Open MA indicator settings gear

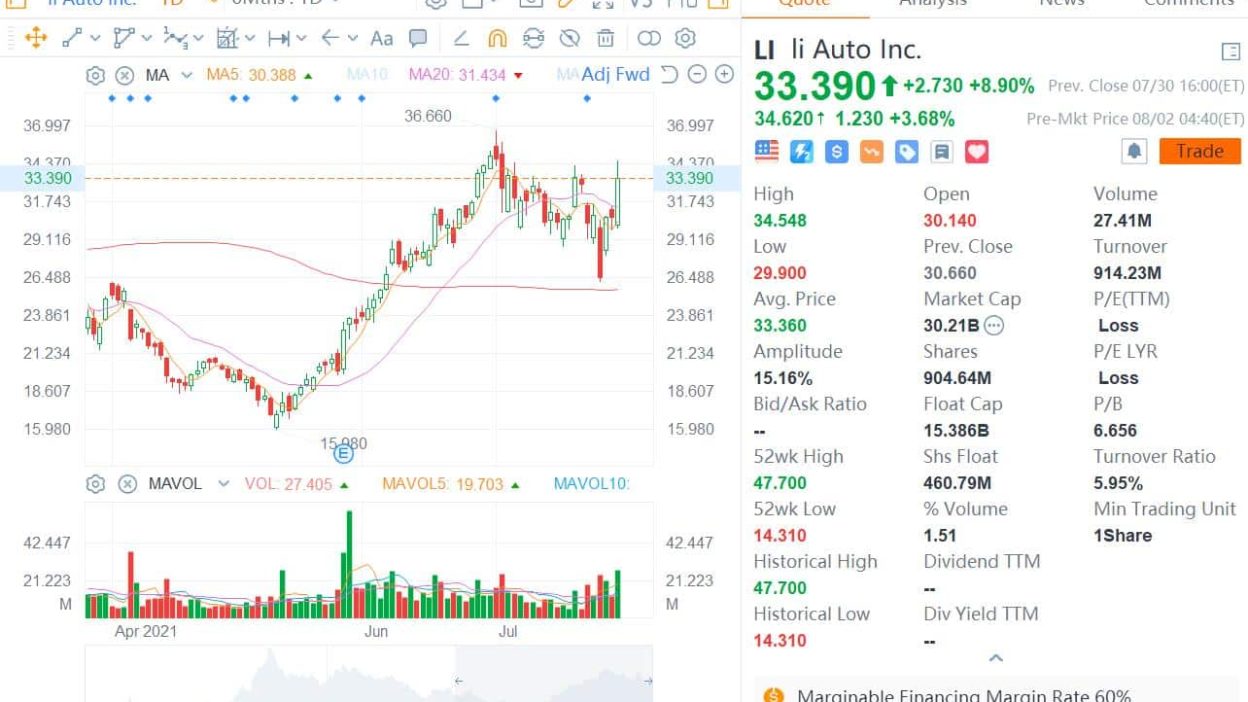tap(96, 75)
